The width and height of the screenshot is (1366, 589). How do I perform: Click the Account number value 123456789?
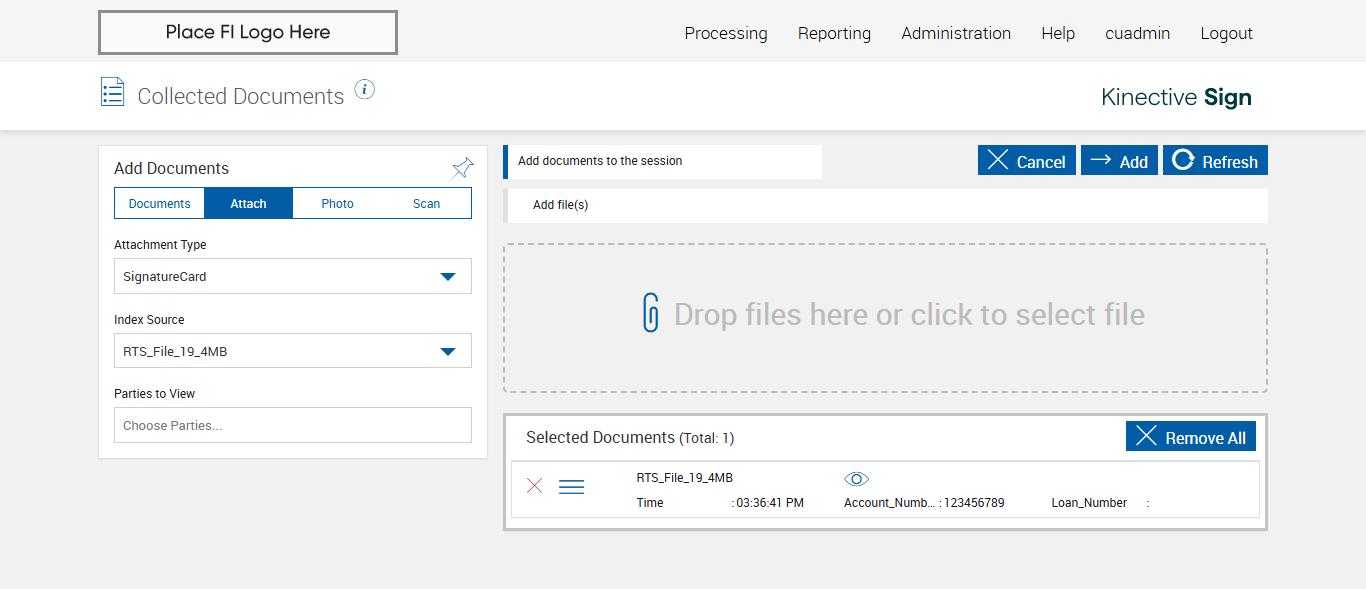[974, 503]
